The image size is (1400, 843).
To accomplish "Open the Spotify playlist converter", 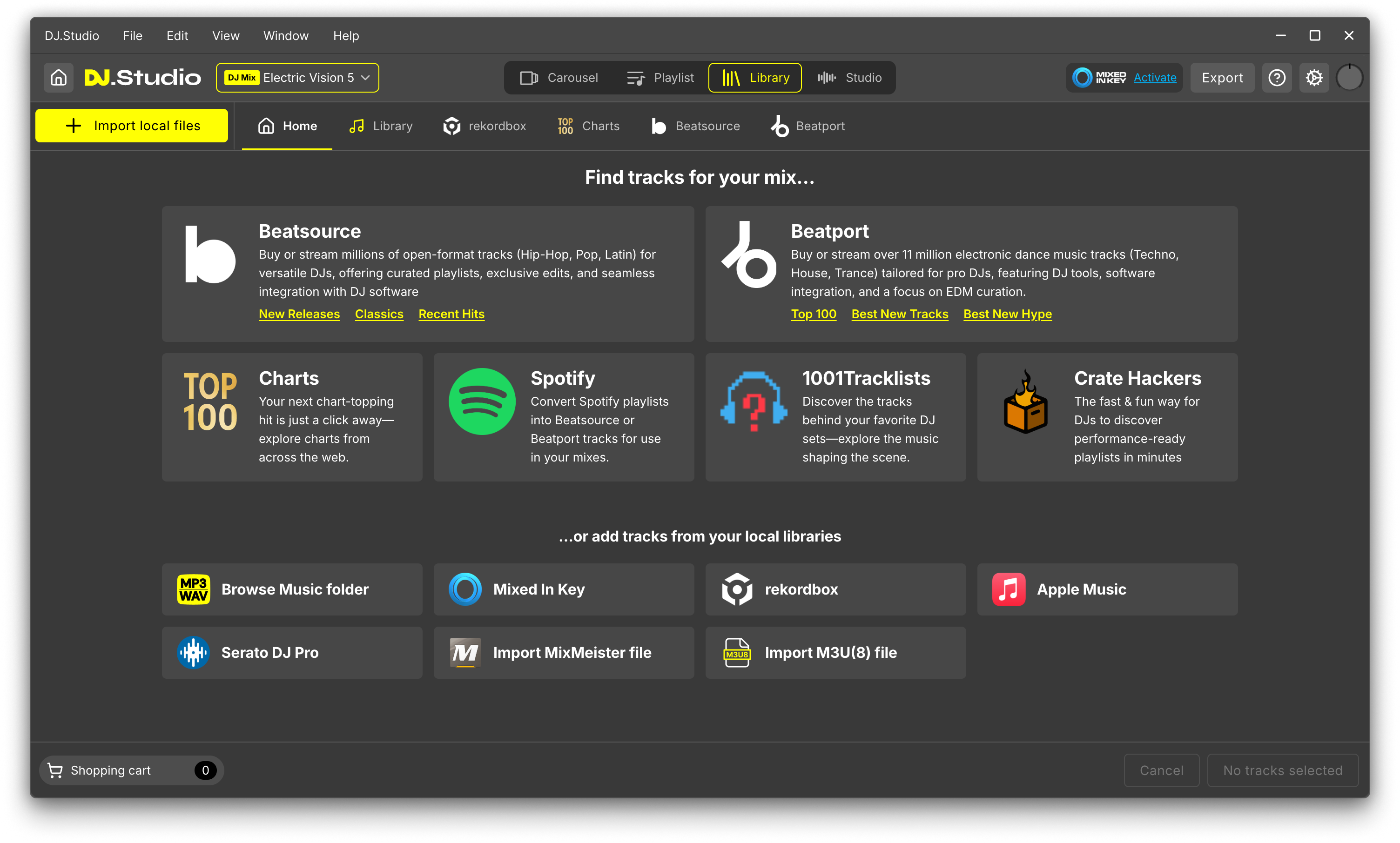I will pyautogui.click(x=563, y=417).
